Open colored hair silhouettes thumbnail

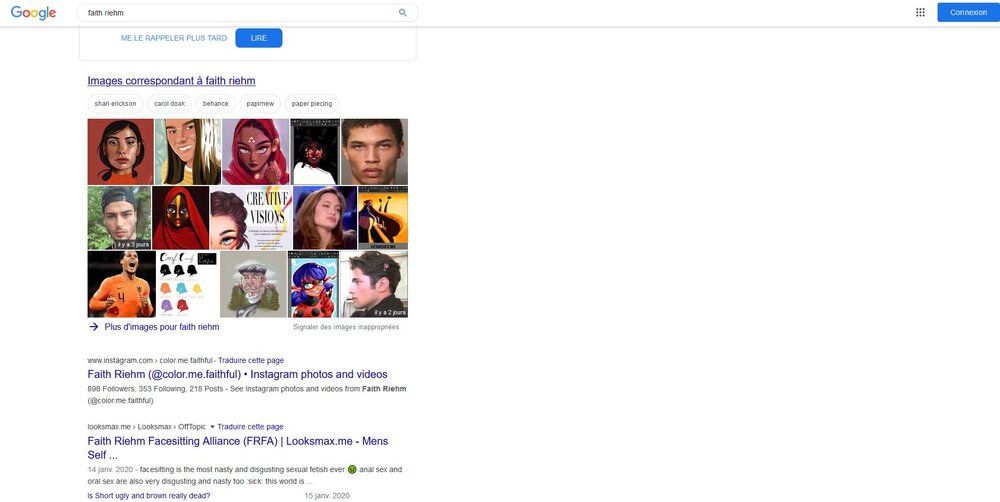188,284
